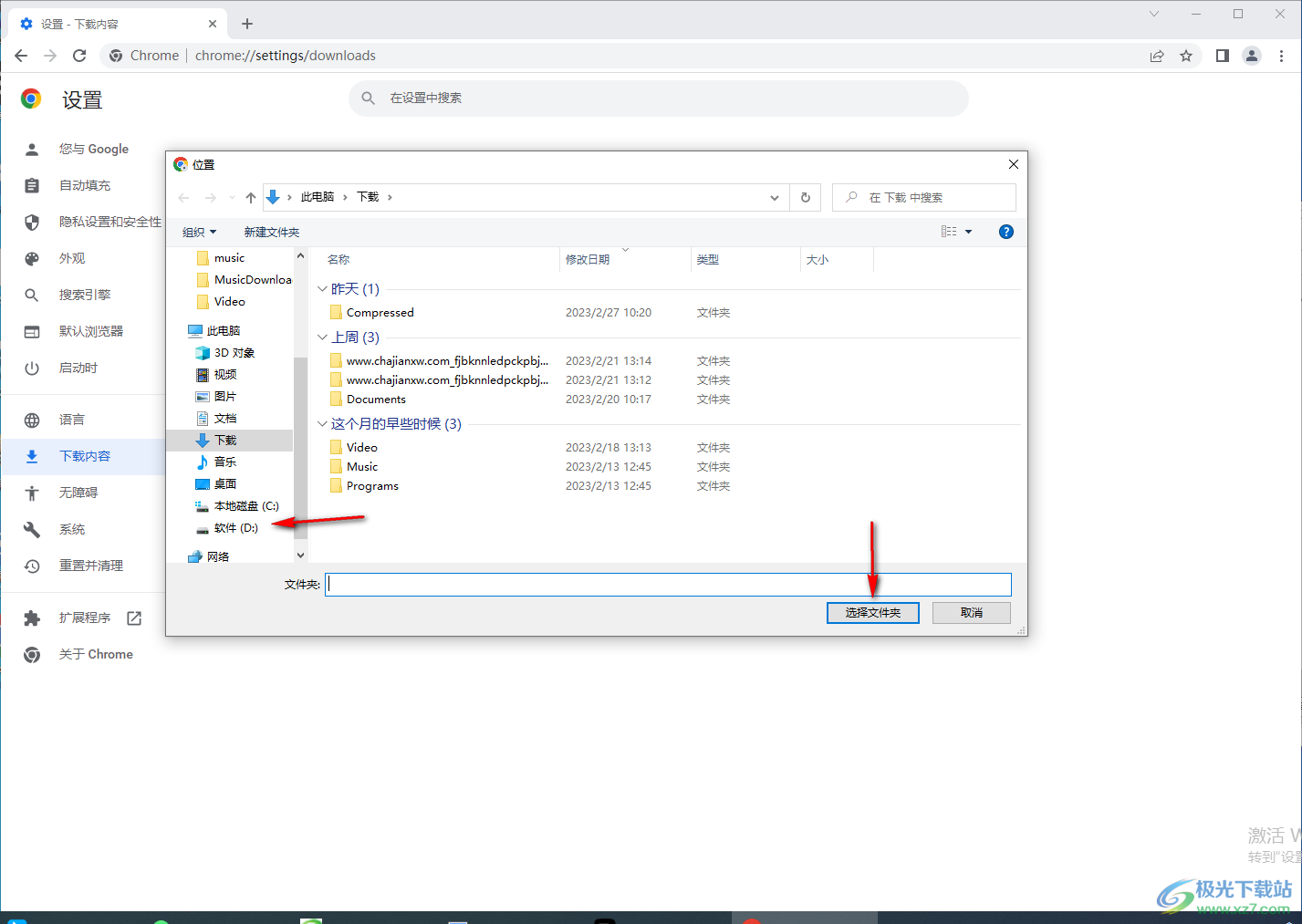Choose 本地磁盘 (C:) drive
The width and height of the screenshot is (1302, 924).
point(237,506)
